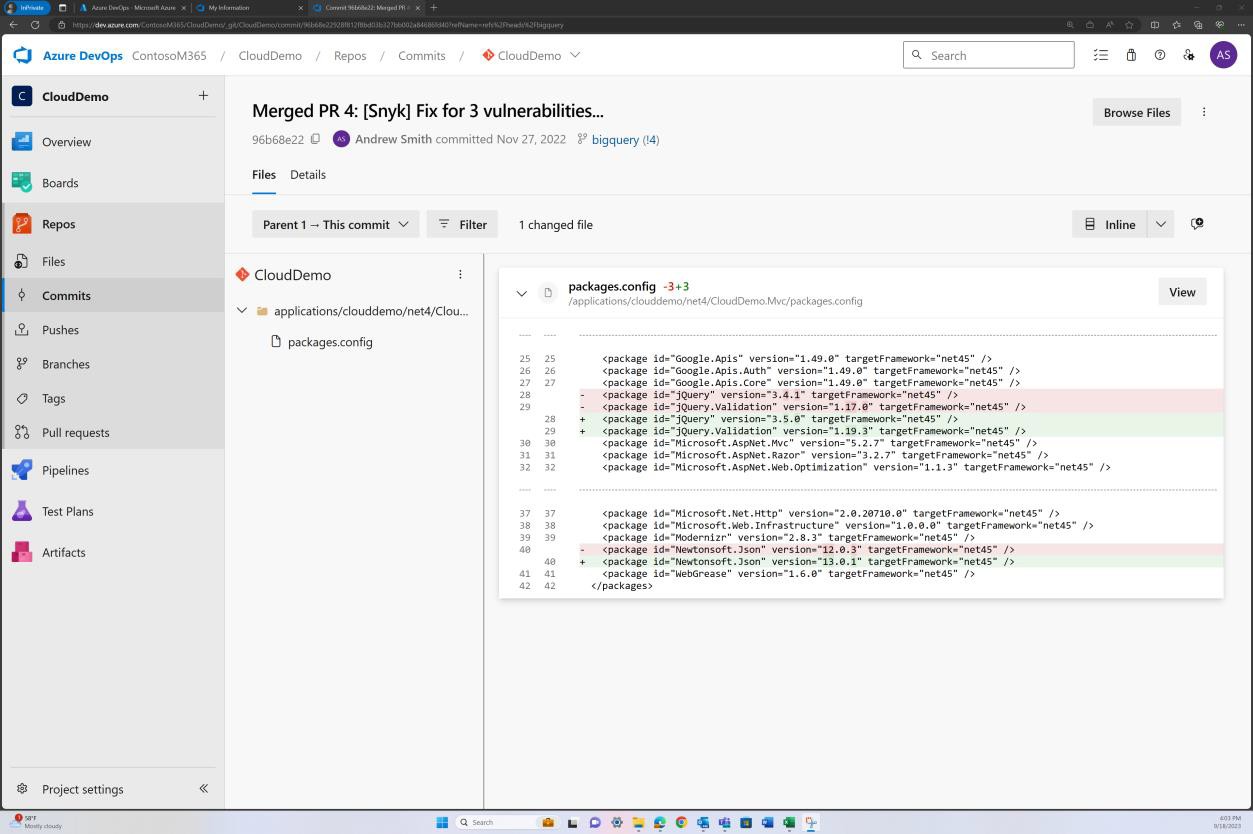
Task: Open the Parent 1 → This commit dropdown
Action: pyautogui.click(x=335, y=224)
